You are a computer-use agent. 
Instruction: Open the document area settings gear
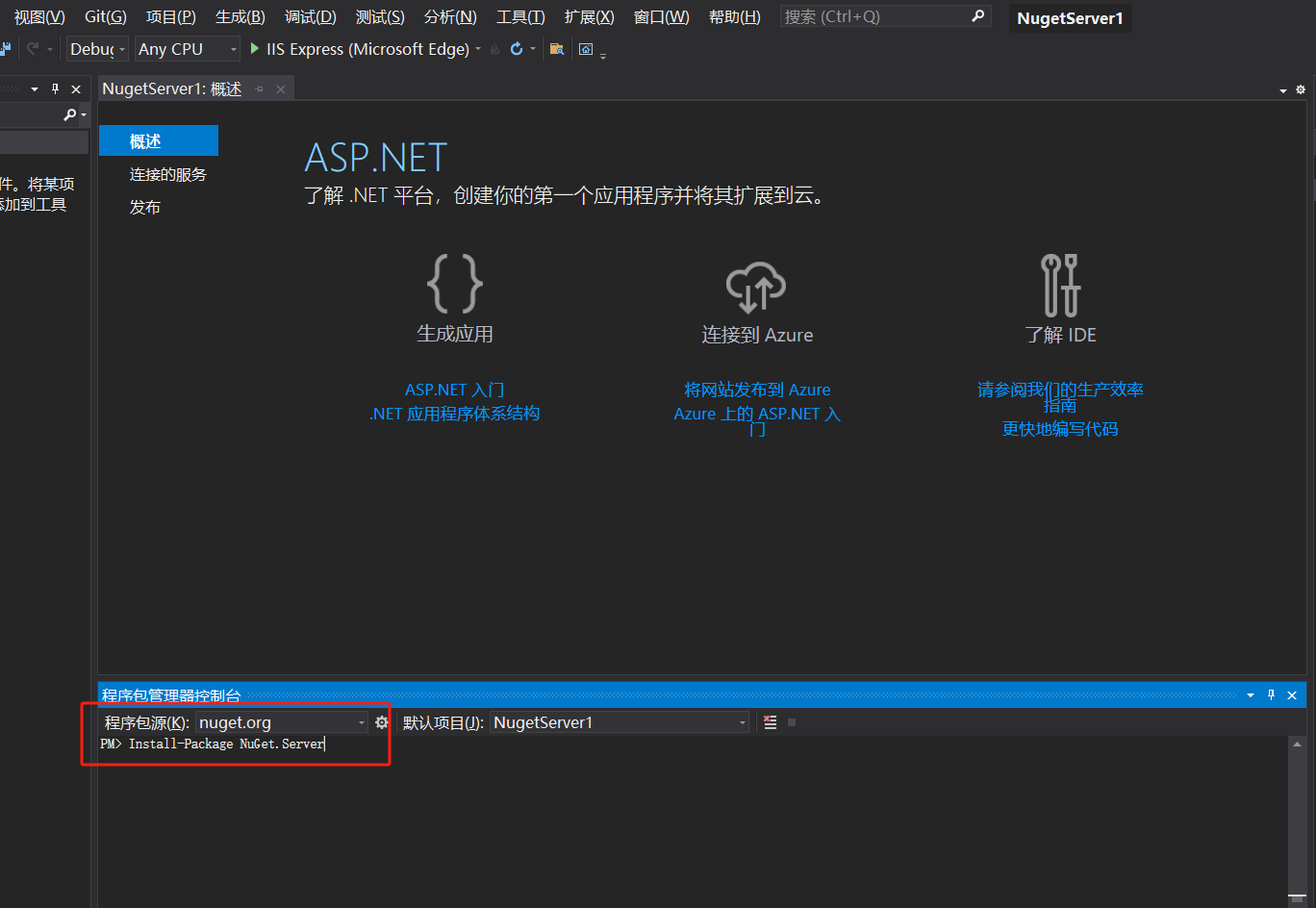1301,89
